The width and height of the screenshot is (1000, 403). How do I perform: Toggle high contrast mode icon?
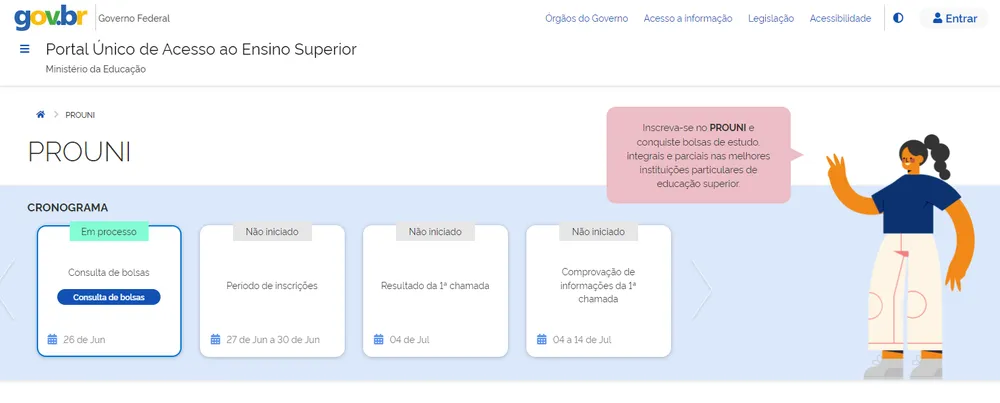click(898, 18)
